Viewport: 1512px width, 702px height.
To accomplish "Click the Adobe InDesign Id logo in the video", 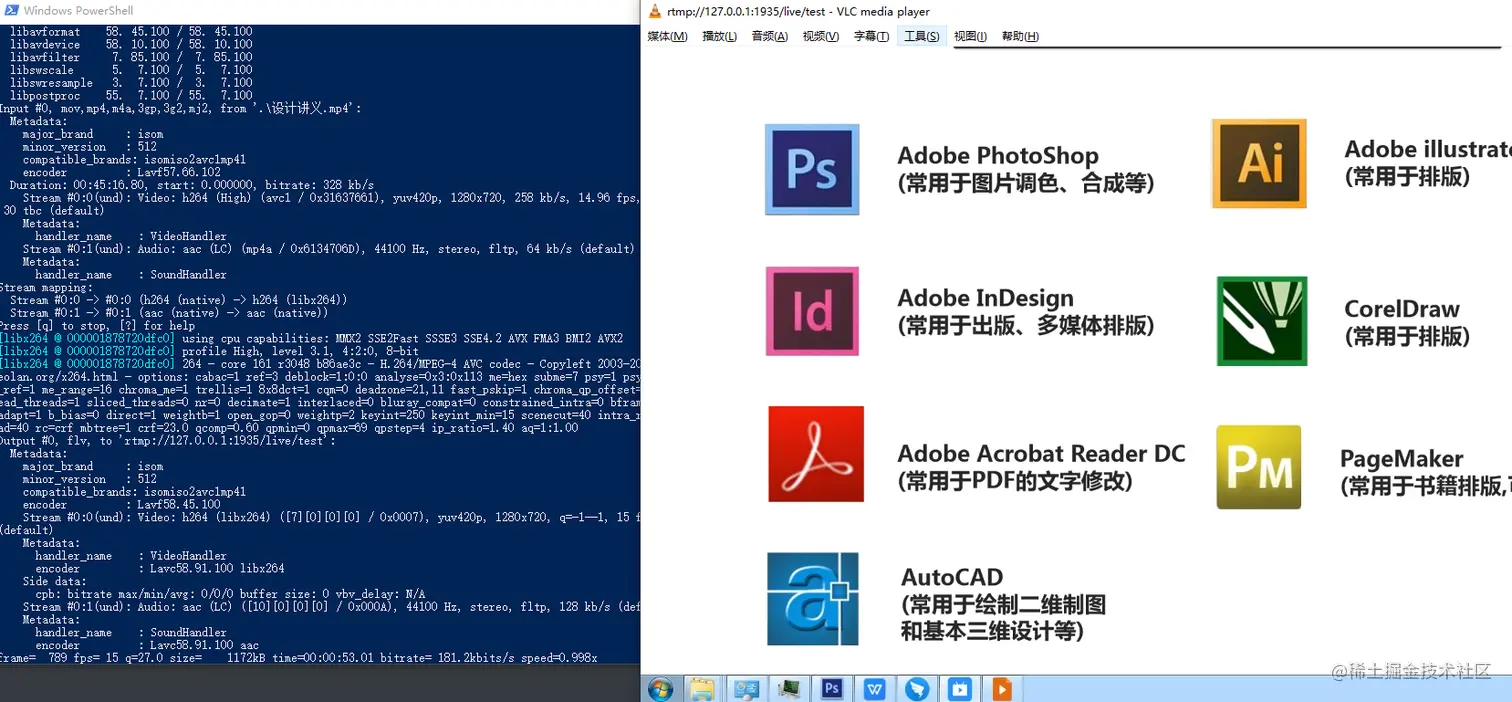I will click(812, 311).
